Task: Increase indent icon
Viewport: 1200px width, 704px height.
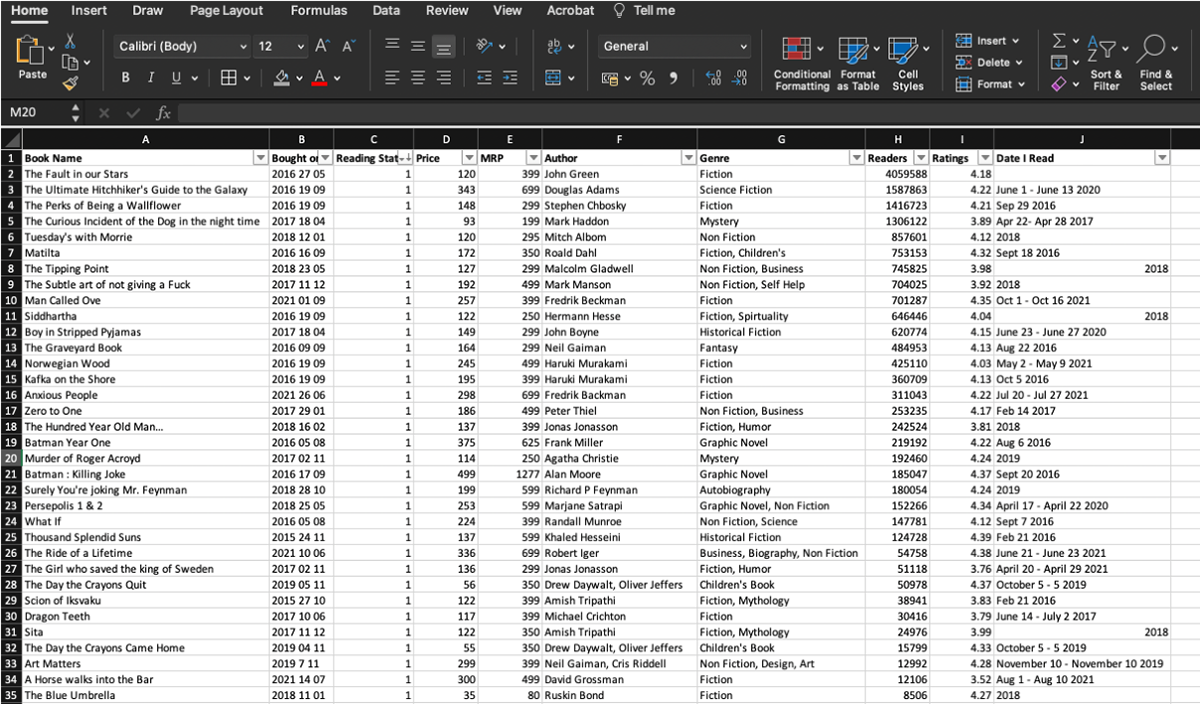Action: pyautogui.click(x=510, y=78)
